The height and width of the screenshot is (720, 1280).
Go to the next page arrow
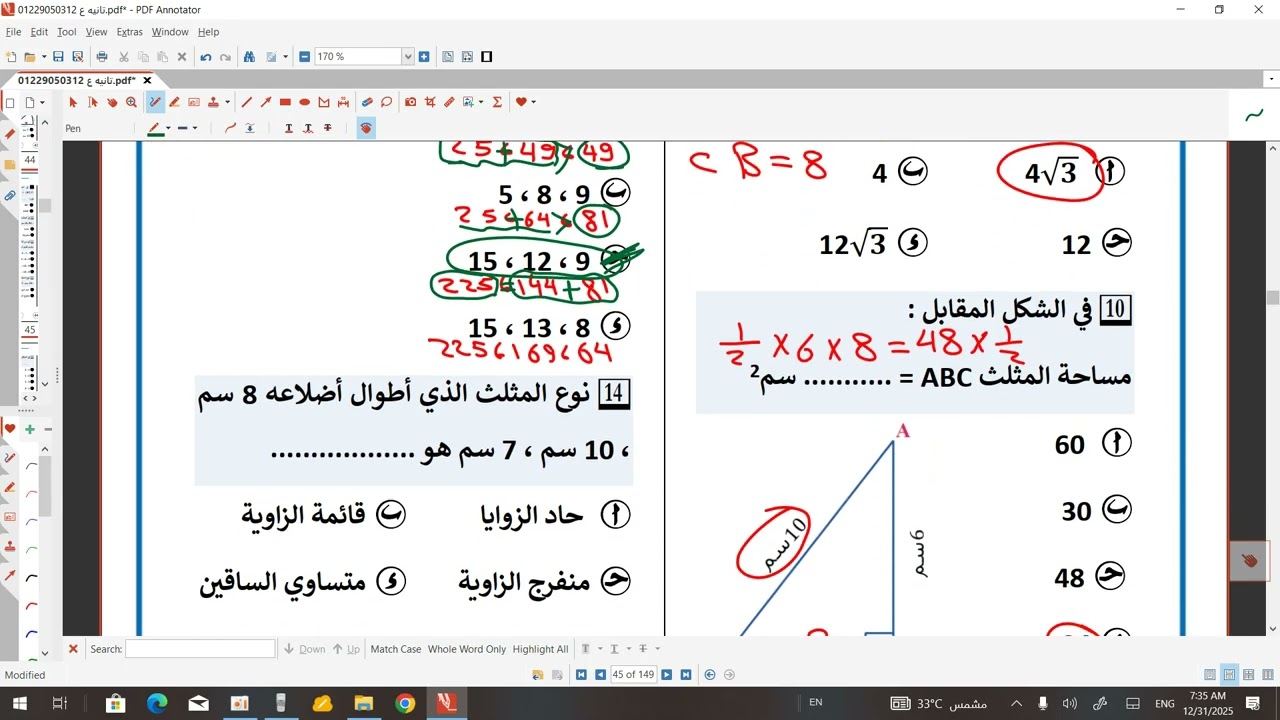(666, 675)
